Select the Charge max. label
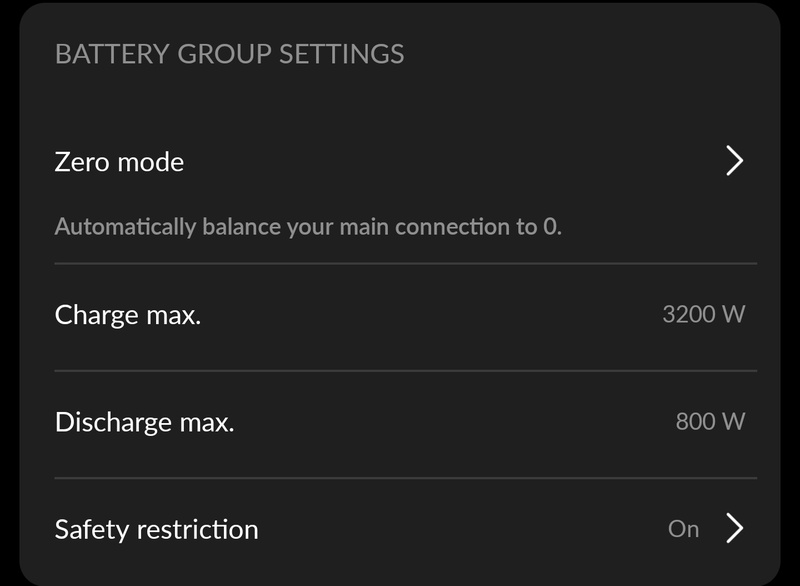 tap(128, 315)
